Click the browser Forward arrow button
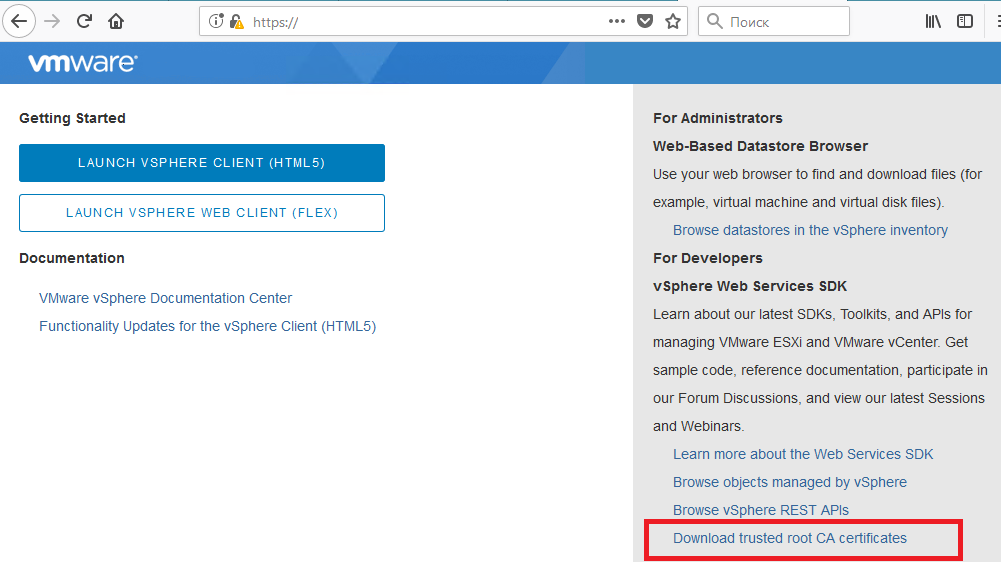 [52, 22]
